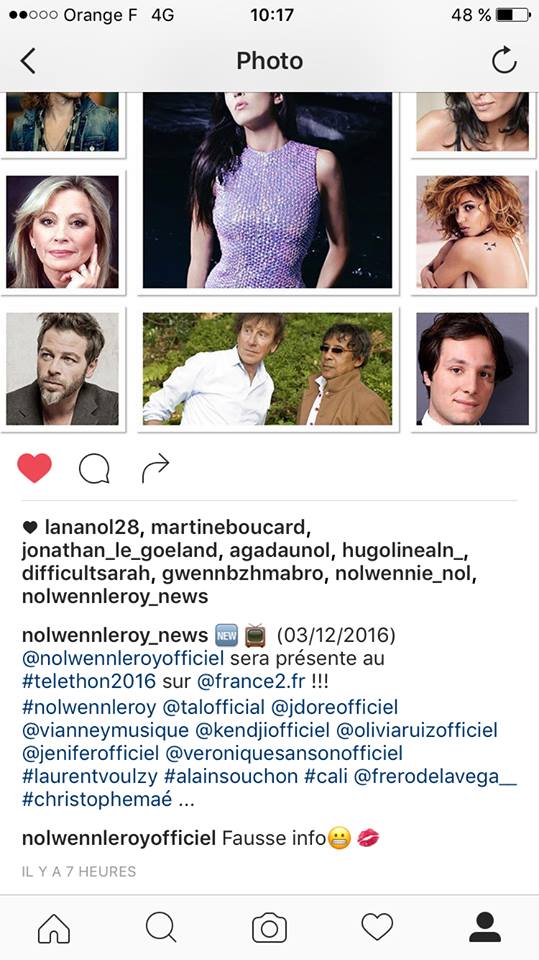Open nolwennleroy_news profile from caption
The height and width of the screenshot is (960, 539).
tap(115, 636)
